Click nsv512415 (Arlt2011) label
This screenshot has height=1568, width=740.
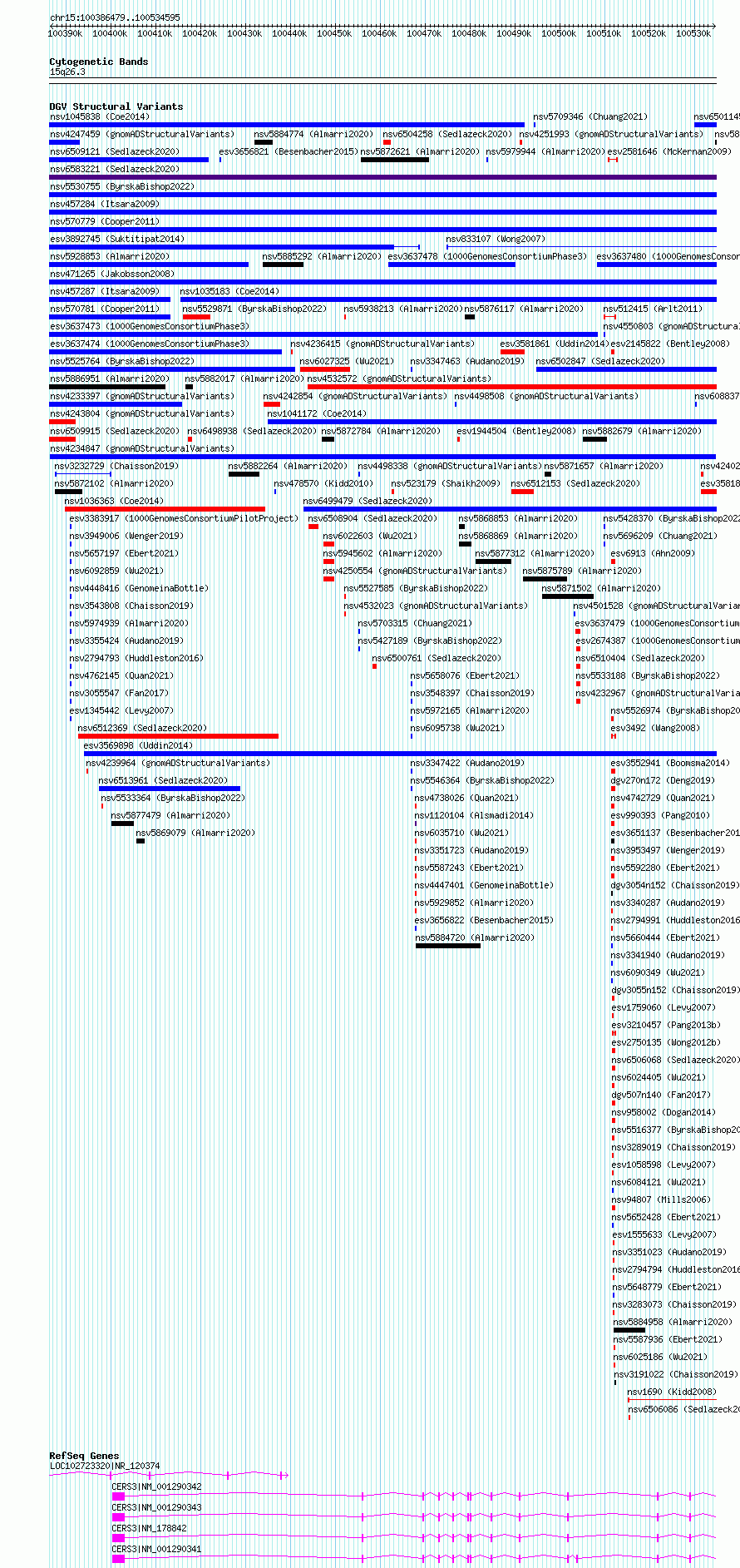[x=653, y=309]
